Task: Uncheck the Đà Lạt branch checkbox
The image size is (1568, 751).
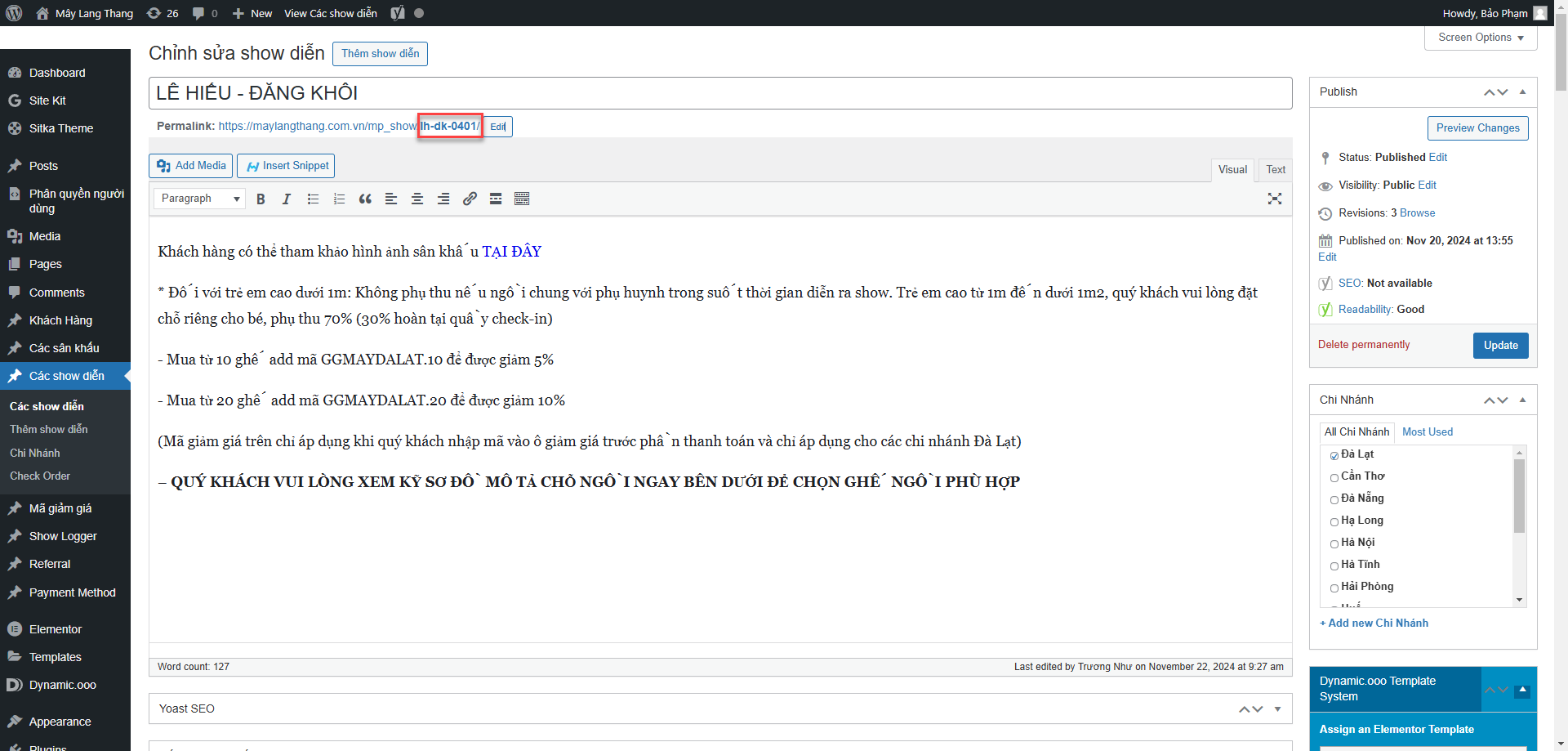Action: click(x=1334, y=456)
